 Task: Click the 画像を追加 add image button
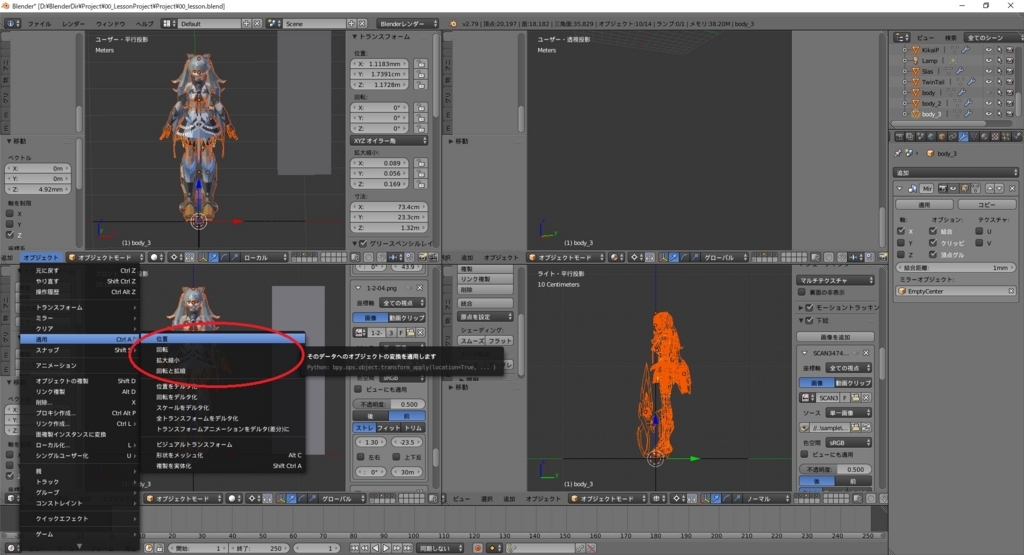point(835,337)
